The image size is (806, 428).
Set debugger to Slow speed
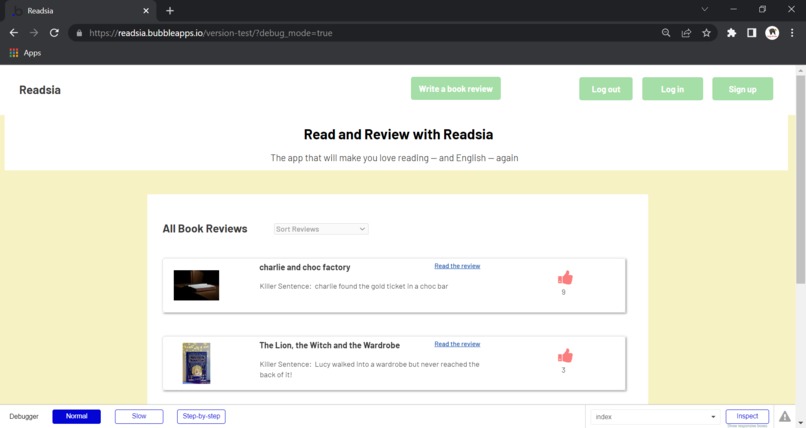(x=139, y=416)
